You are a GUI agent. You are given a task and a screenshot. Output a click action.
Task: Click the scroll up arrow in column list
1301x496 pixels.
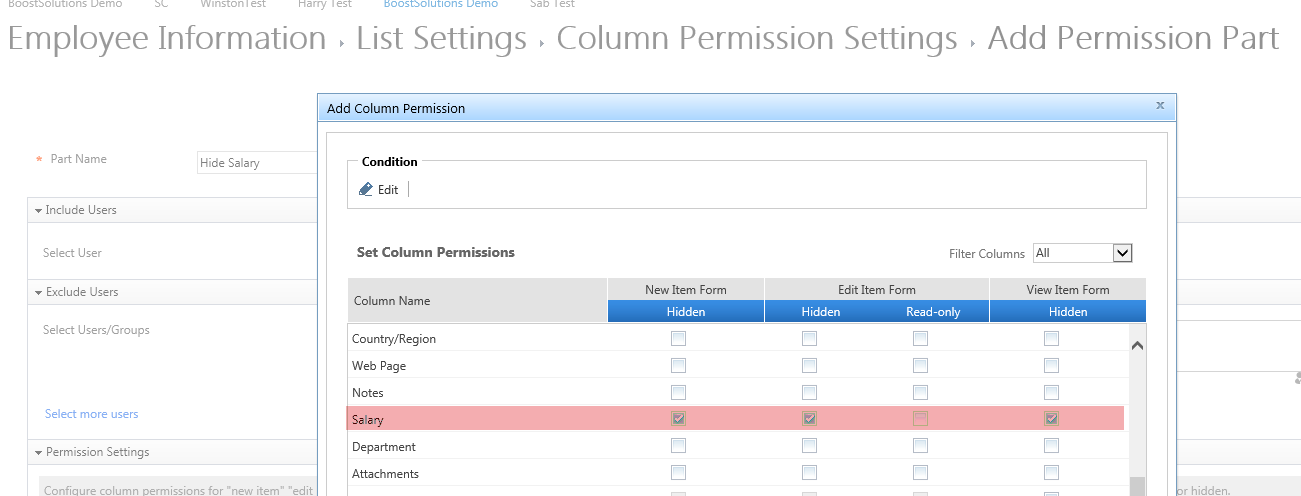click(x=1136, y=346)
